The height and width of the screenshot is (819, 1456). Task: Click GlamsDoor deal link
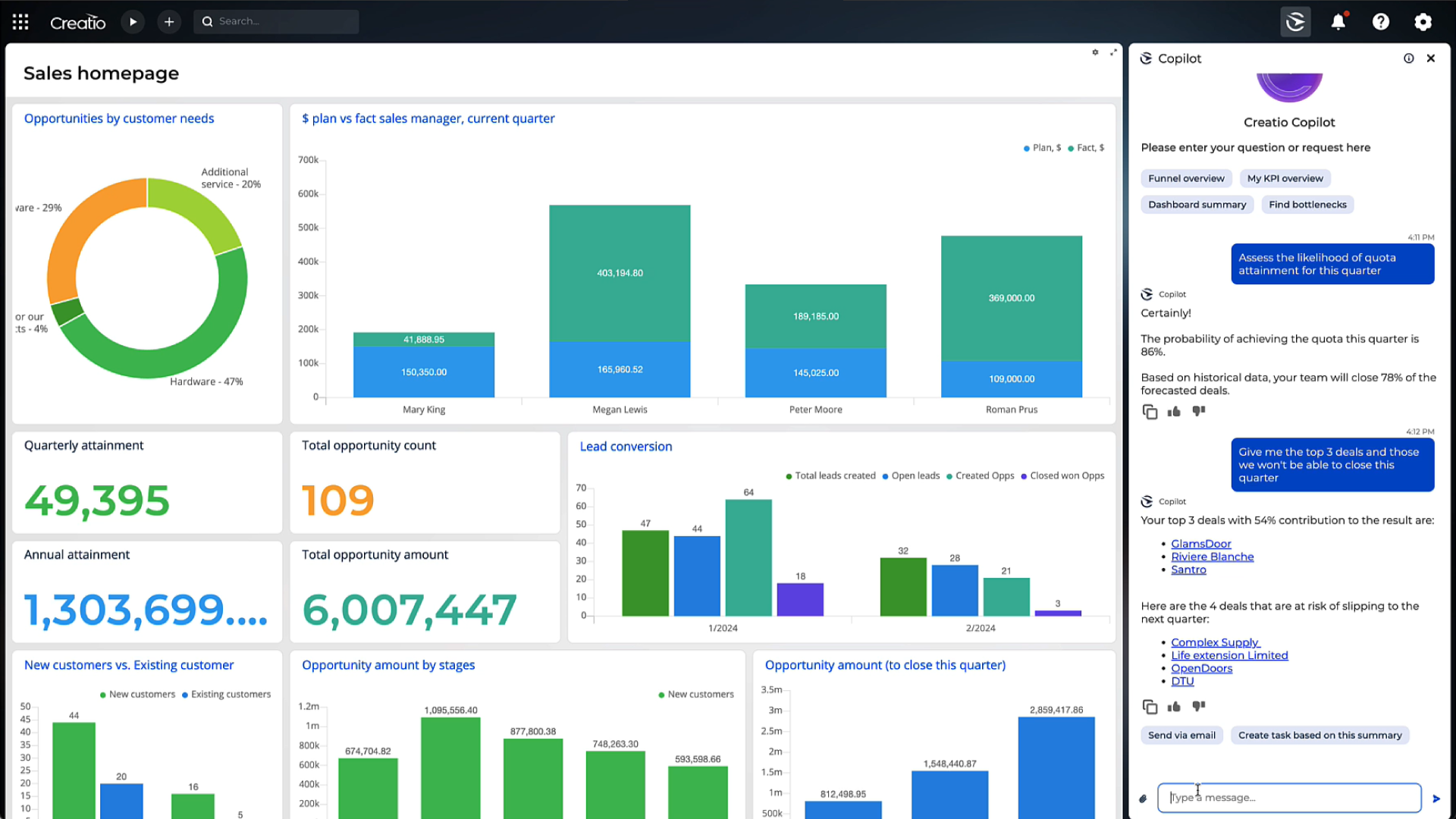pos(1201,543)
